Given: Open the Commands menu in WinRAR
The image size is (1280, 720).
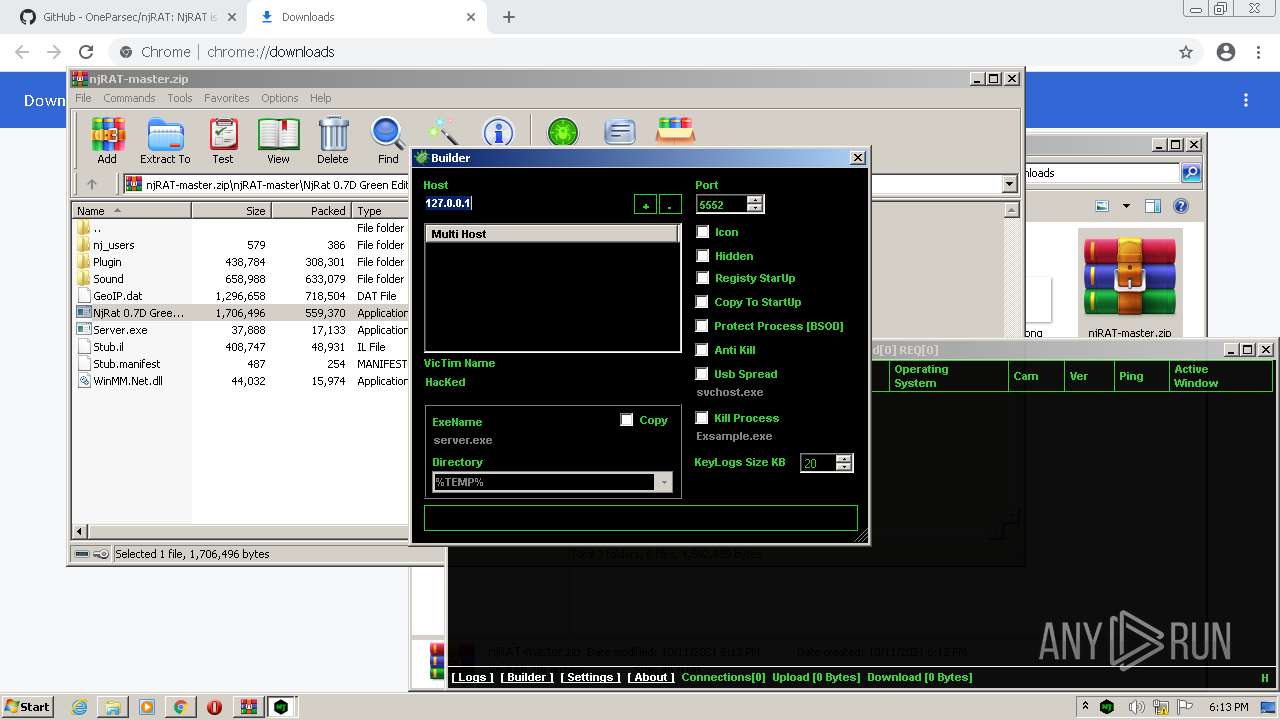Looking at the screenshot, I should coord(129,98).
